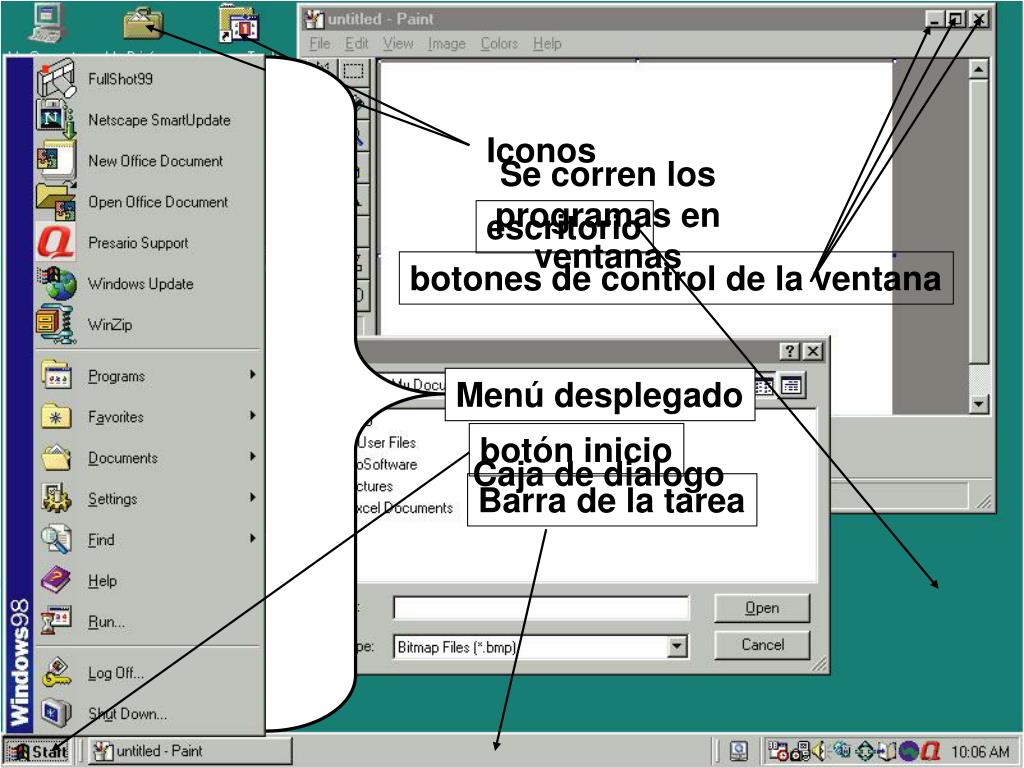This screenshot has height=768, width=1024.
Task: Choose New Office Document in Start menu
Action: [148, 161]
